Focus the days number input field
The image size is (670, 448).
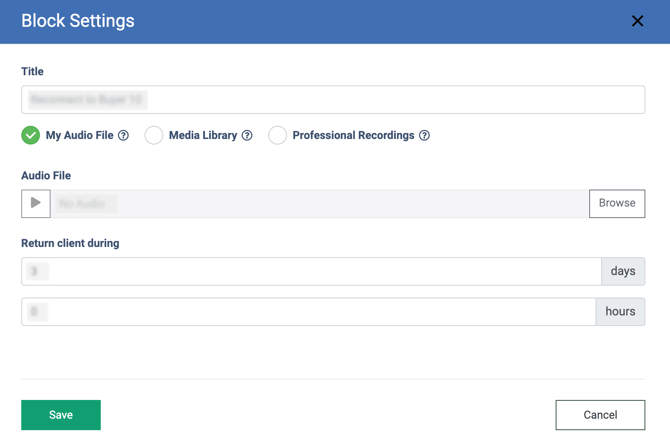pos(311,271)
